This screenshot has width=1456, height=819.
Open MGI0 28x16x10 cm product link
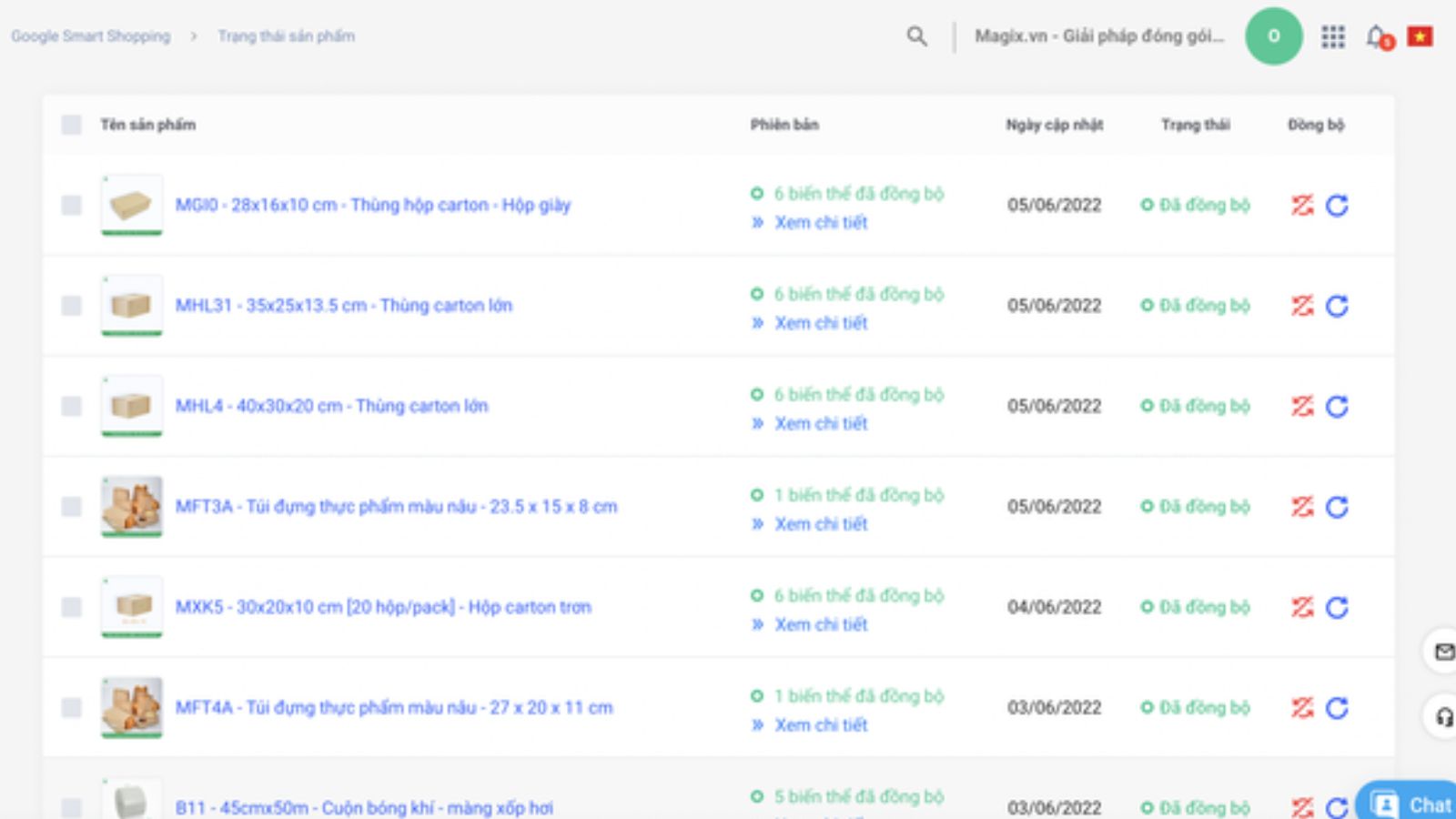coord(373,206)
